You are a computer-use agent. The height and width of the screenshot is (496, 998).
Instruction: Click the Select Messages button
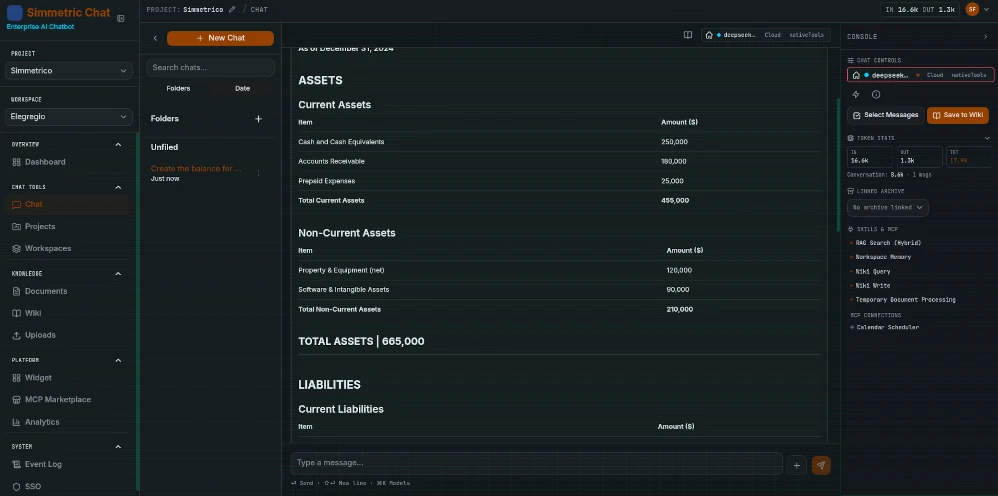pyautogui.click(x=885, y=115)
